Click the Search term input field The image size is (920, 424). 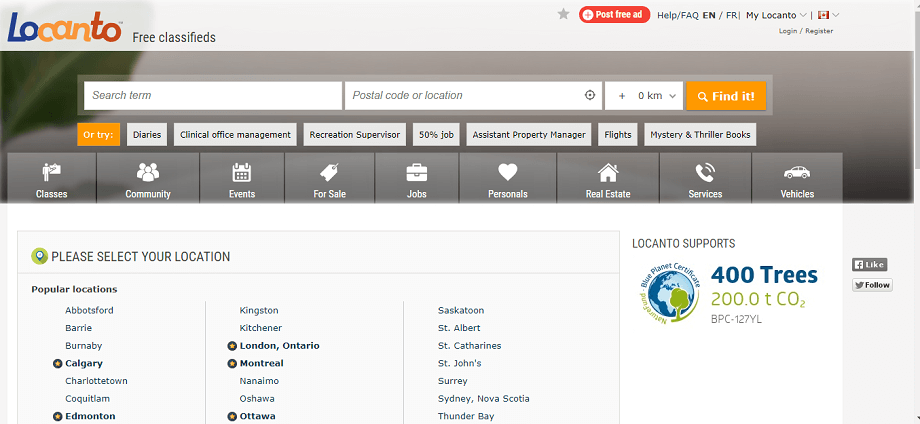click(x=213, y=96)
